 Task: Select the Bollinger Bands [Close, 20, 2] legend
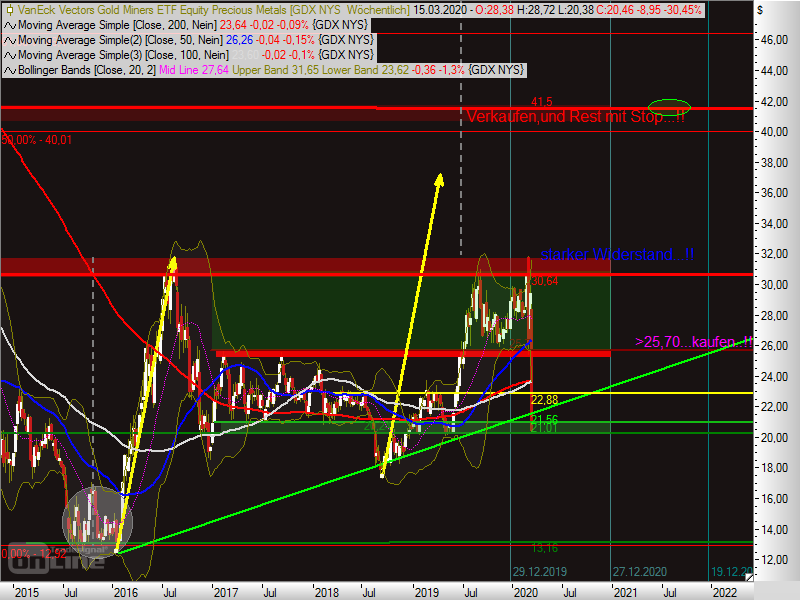point(87,70)
